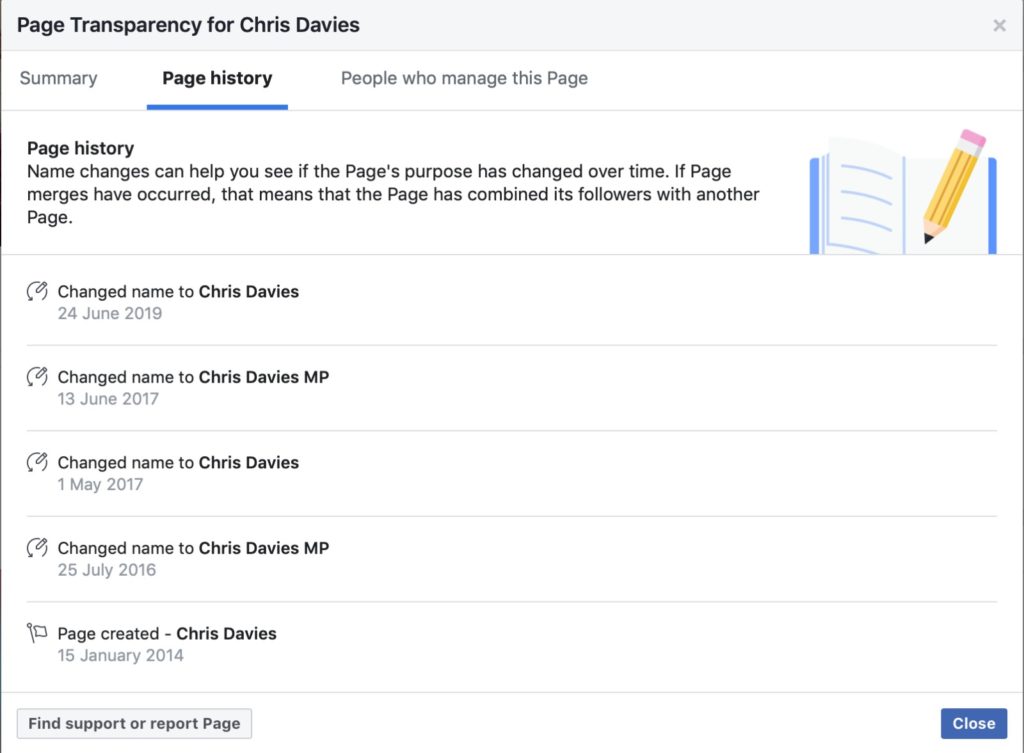Open the Summary tab
Viewport: 1024px width, 753px height.
[58, 78]
